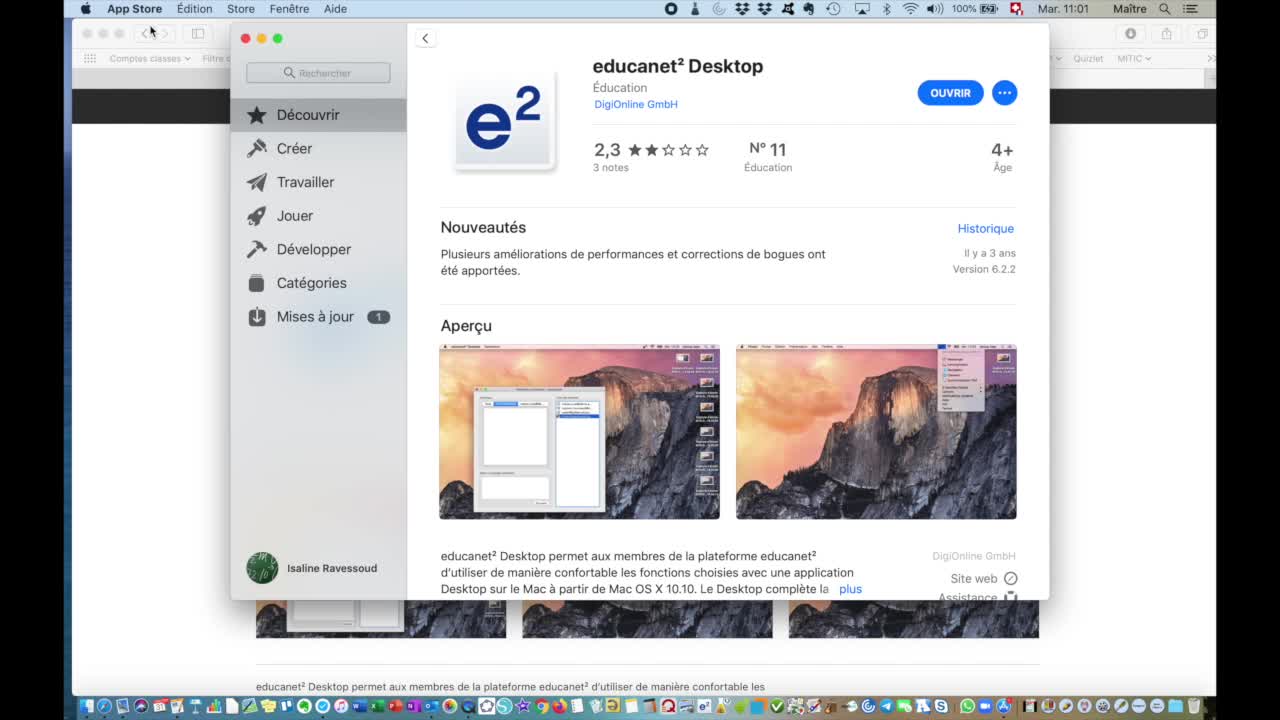Open the Store menu in menu bar

pos(240,9)
